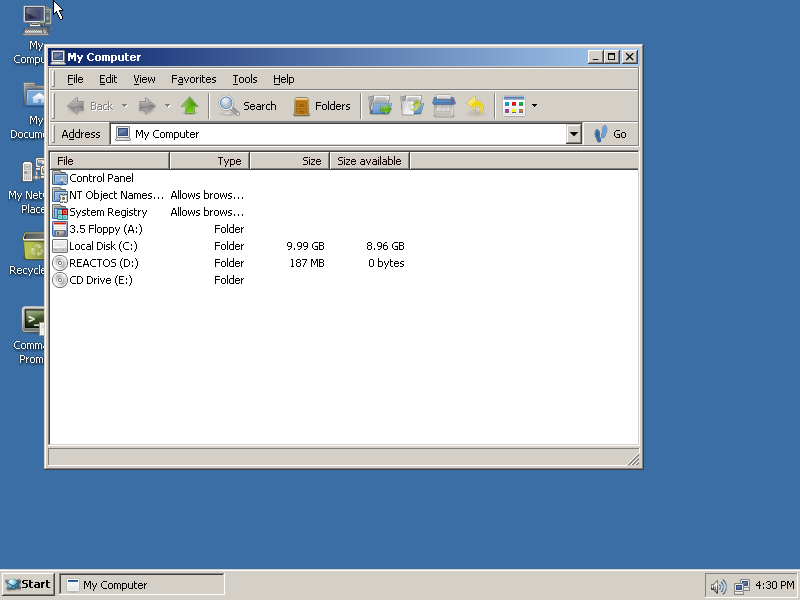The width and height of the screenshot is (800, 600).
Task: Select the NT Object Namespace icon
Action: click(x=60, y=195)
